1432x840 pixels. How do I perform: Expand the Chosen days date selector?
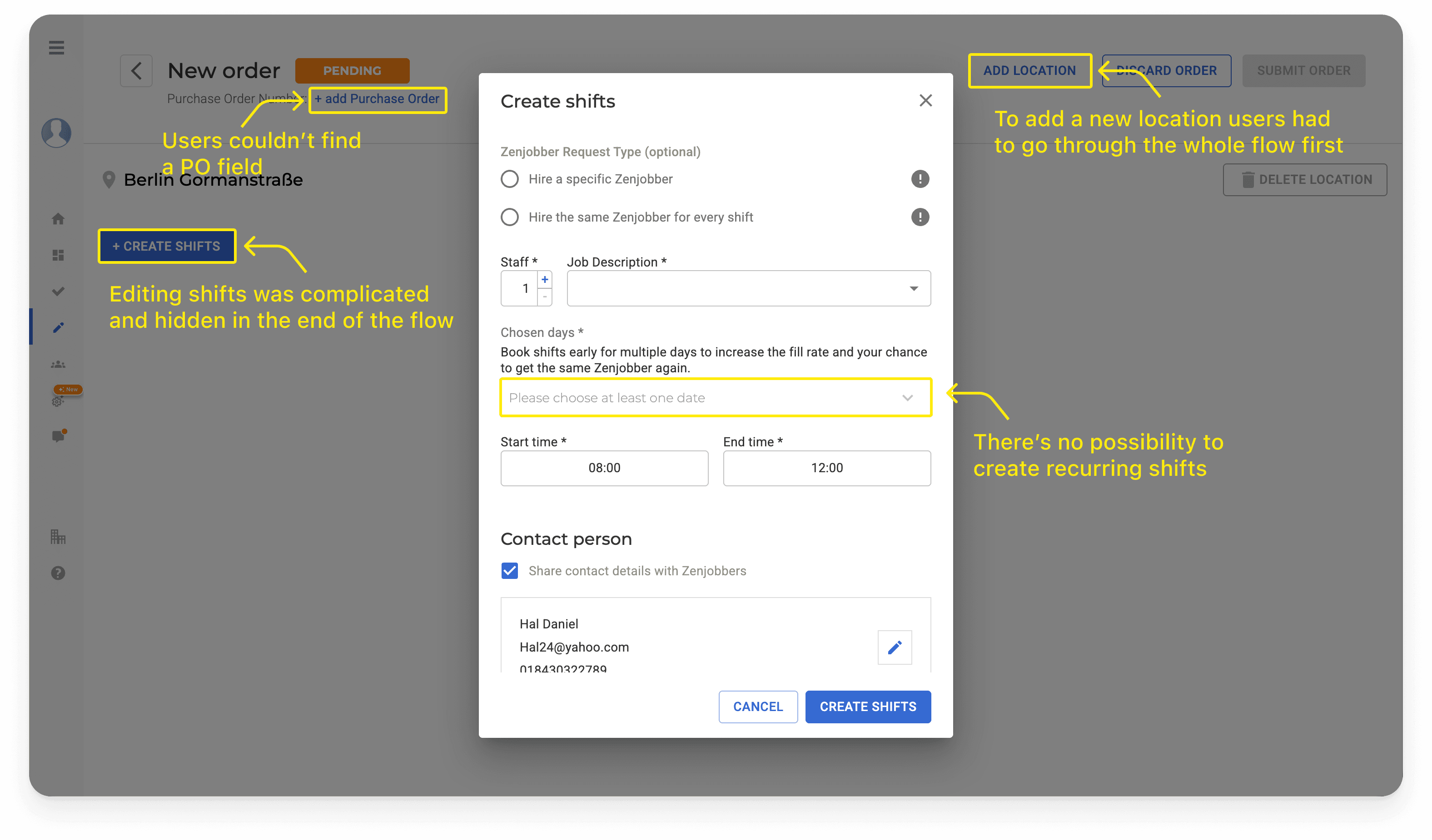pos(716,398)
